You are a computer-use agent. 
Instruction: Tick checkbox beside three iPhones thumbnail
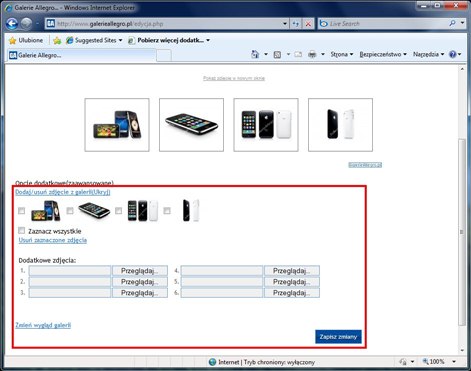click(x=119, y=211)
